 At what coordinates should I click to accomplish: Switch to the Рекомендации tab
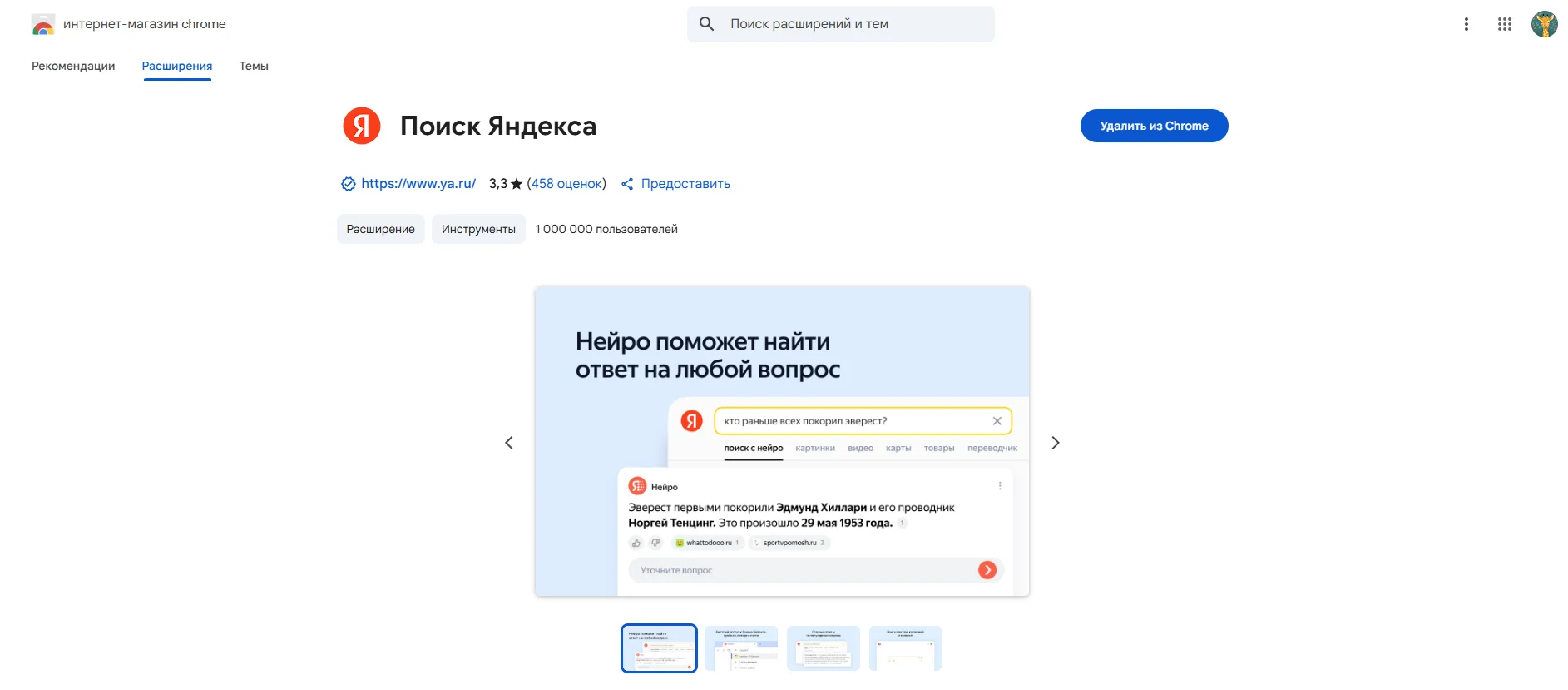73,66
